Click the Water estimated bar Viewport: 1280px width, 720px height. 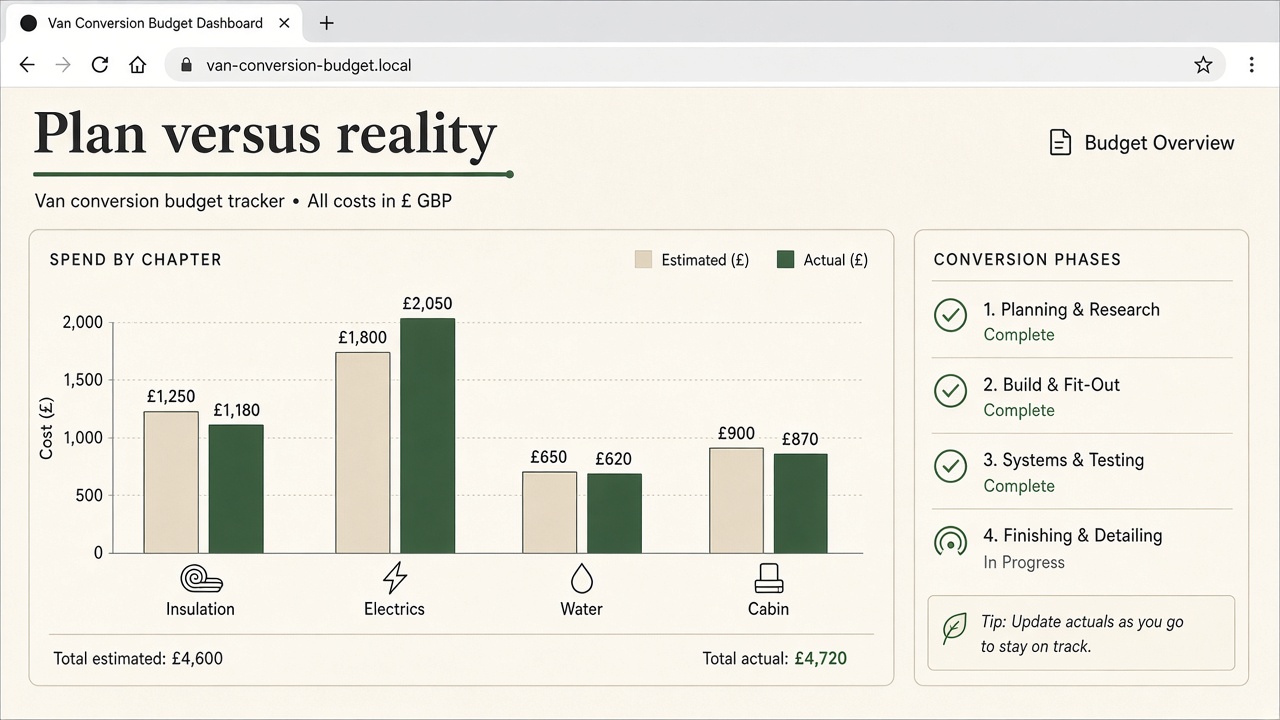coord(549,512)
